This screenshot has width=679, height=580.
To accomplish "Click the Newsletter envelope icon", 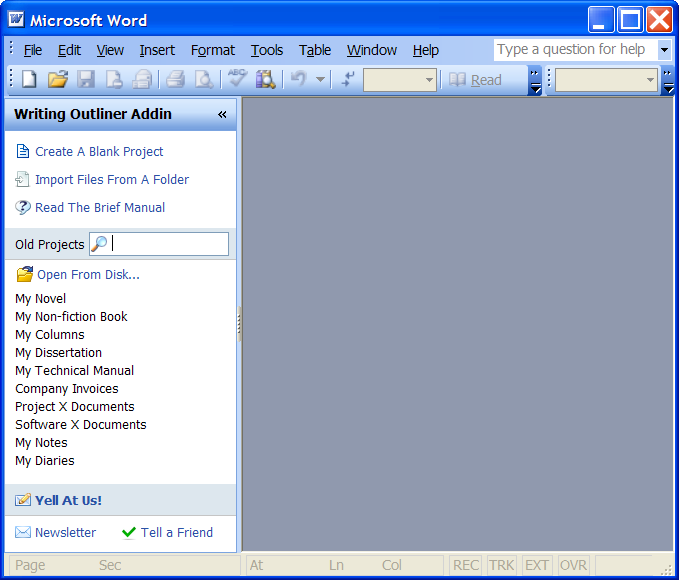I will pyautogui.click(x=23, y=532).
